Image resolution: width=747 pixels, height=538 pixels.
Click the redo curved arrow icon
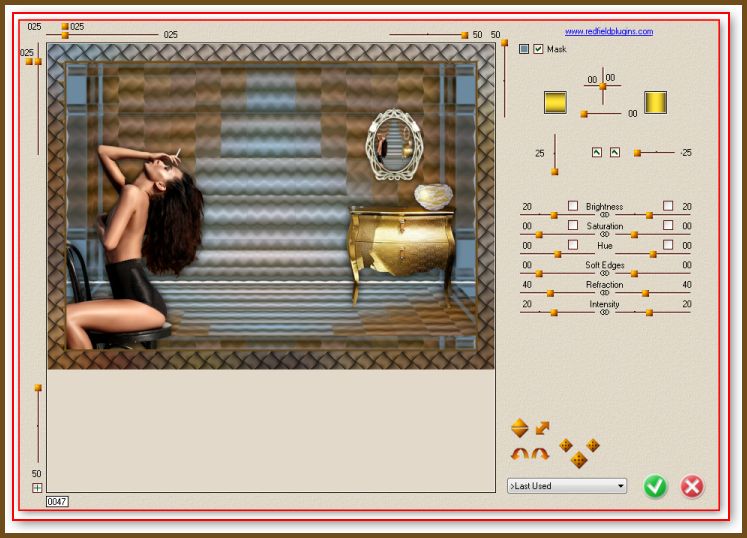(x=540, y=454)
